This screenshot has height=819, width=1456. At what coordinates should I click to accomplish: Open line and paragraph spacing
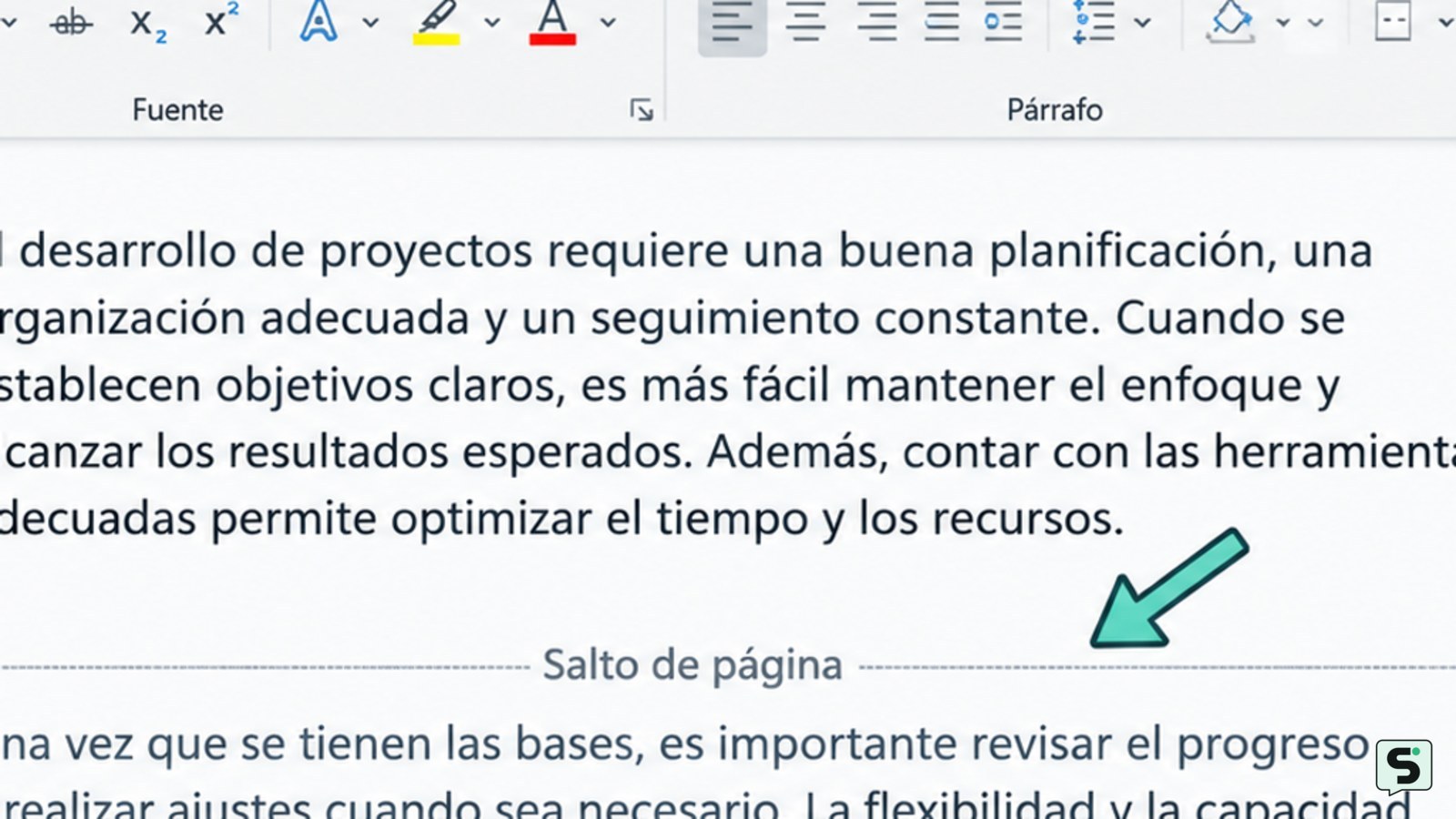1093,22
